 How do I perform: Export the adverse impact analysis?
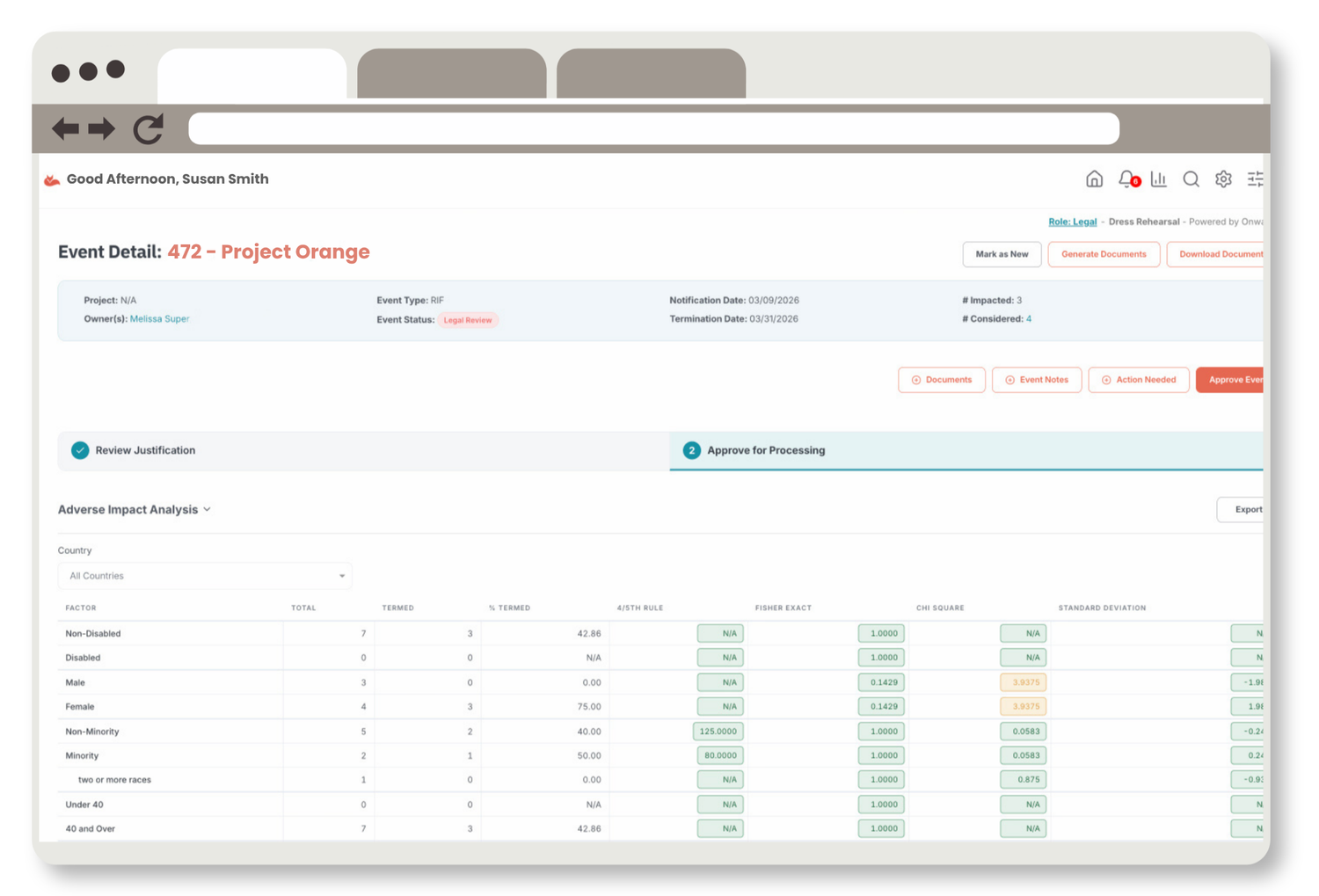point(1241,509)
